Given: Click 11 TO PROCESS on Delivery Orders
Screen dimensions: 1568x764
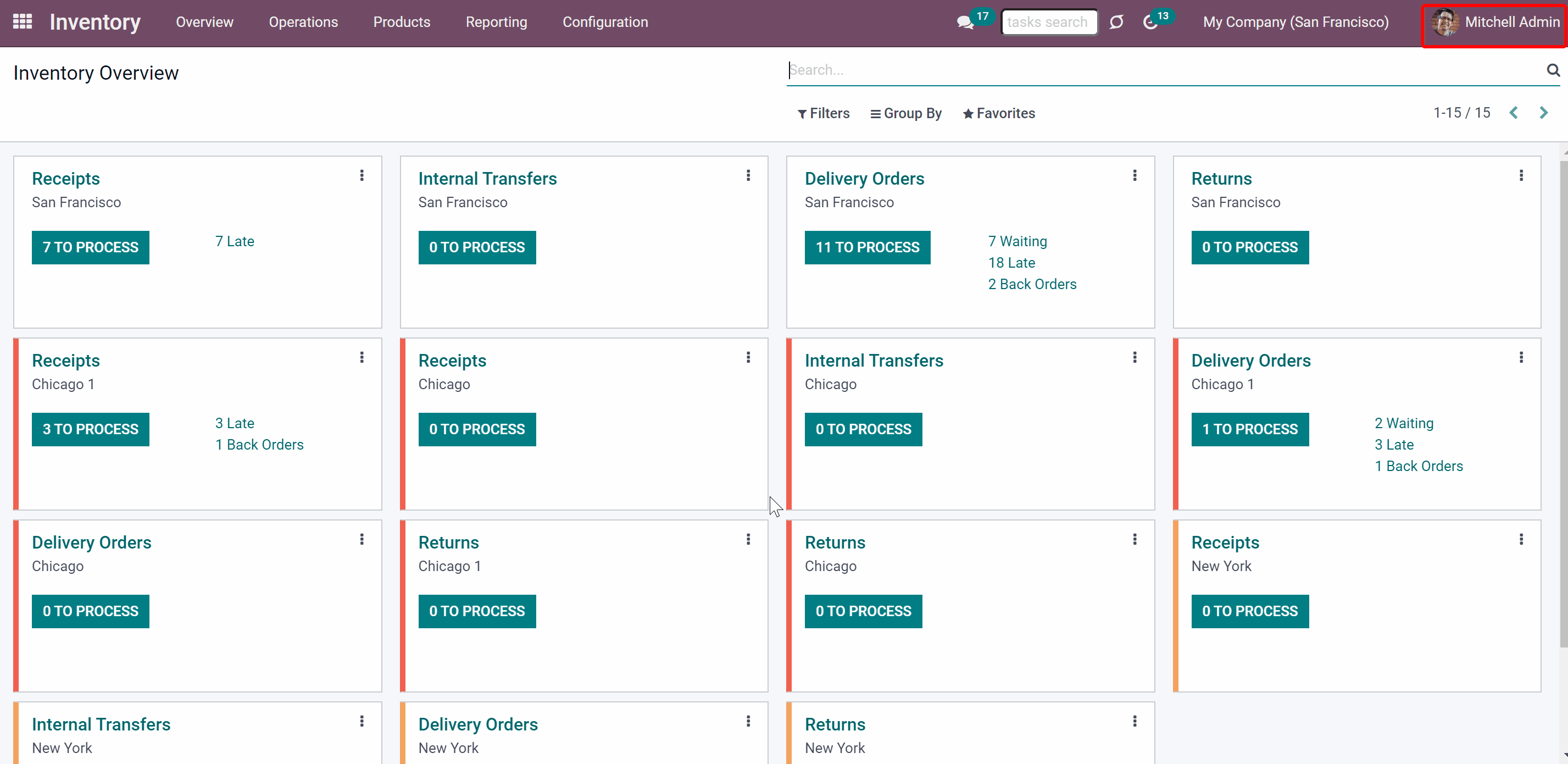Looking at the screenshot, I should [x=868, y=247].
